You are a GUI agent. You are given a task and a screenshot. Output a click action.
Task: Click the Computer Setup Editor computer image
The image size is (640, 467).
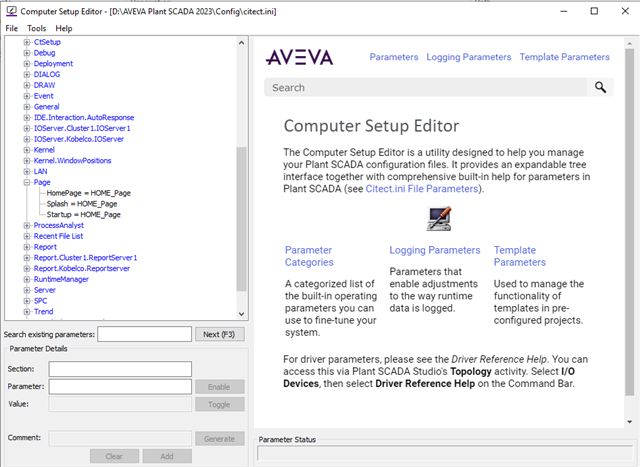[439, 218]
